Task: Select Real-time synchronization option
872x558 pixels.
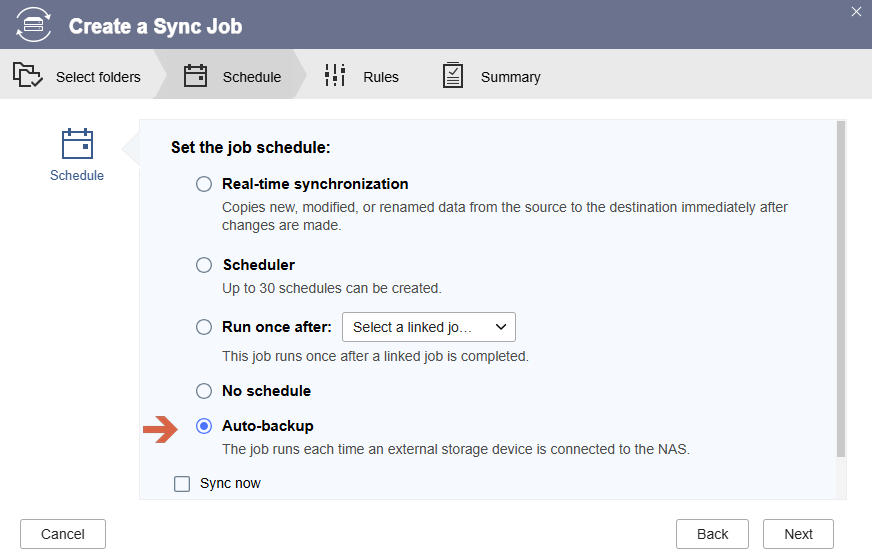Action: click(x=204, y=184)
